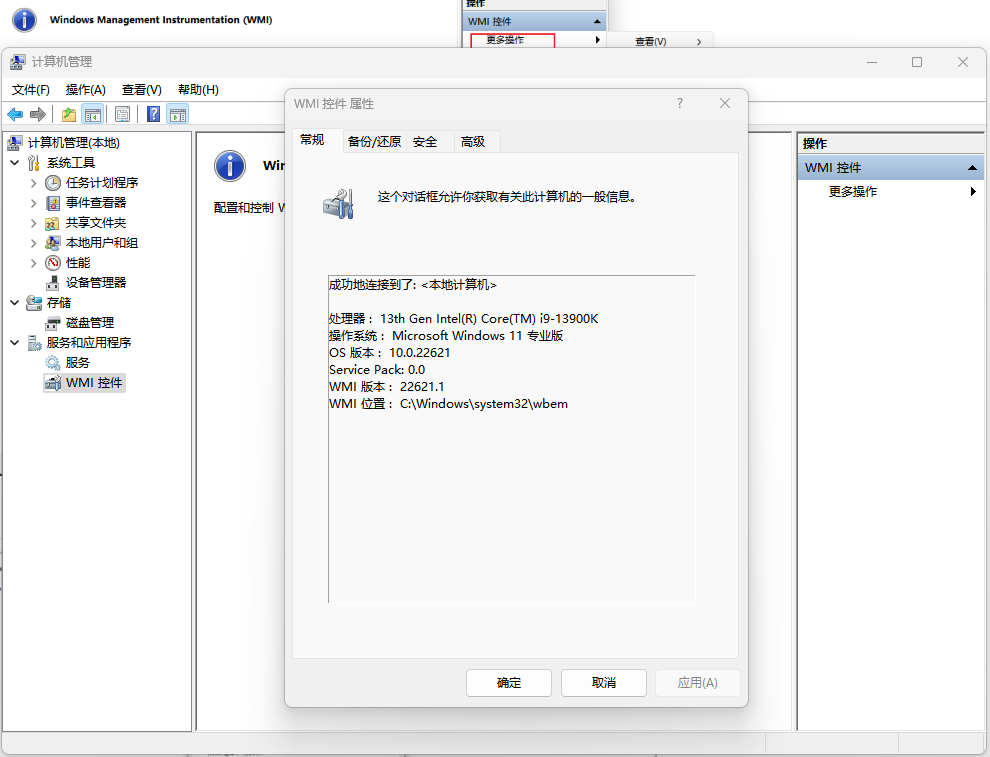Image resolution: width=990 pixels, height=757 pixels.
Task: Click the 计算机管理 title bar icon
Action: [18, 62]
